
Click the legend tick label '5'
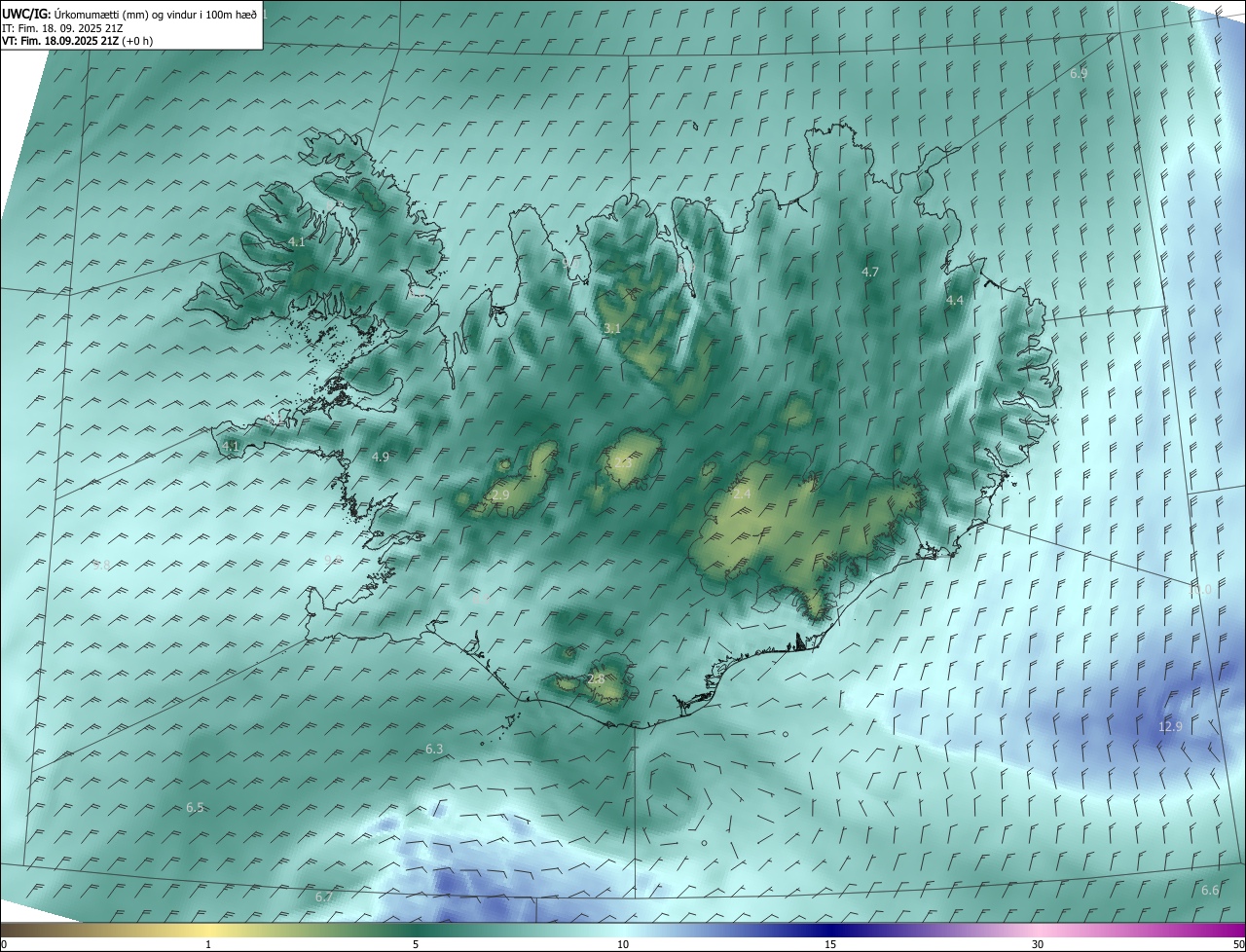point(416,944)
